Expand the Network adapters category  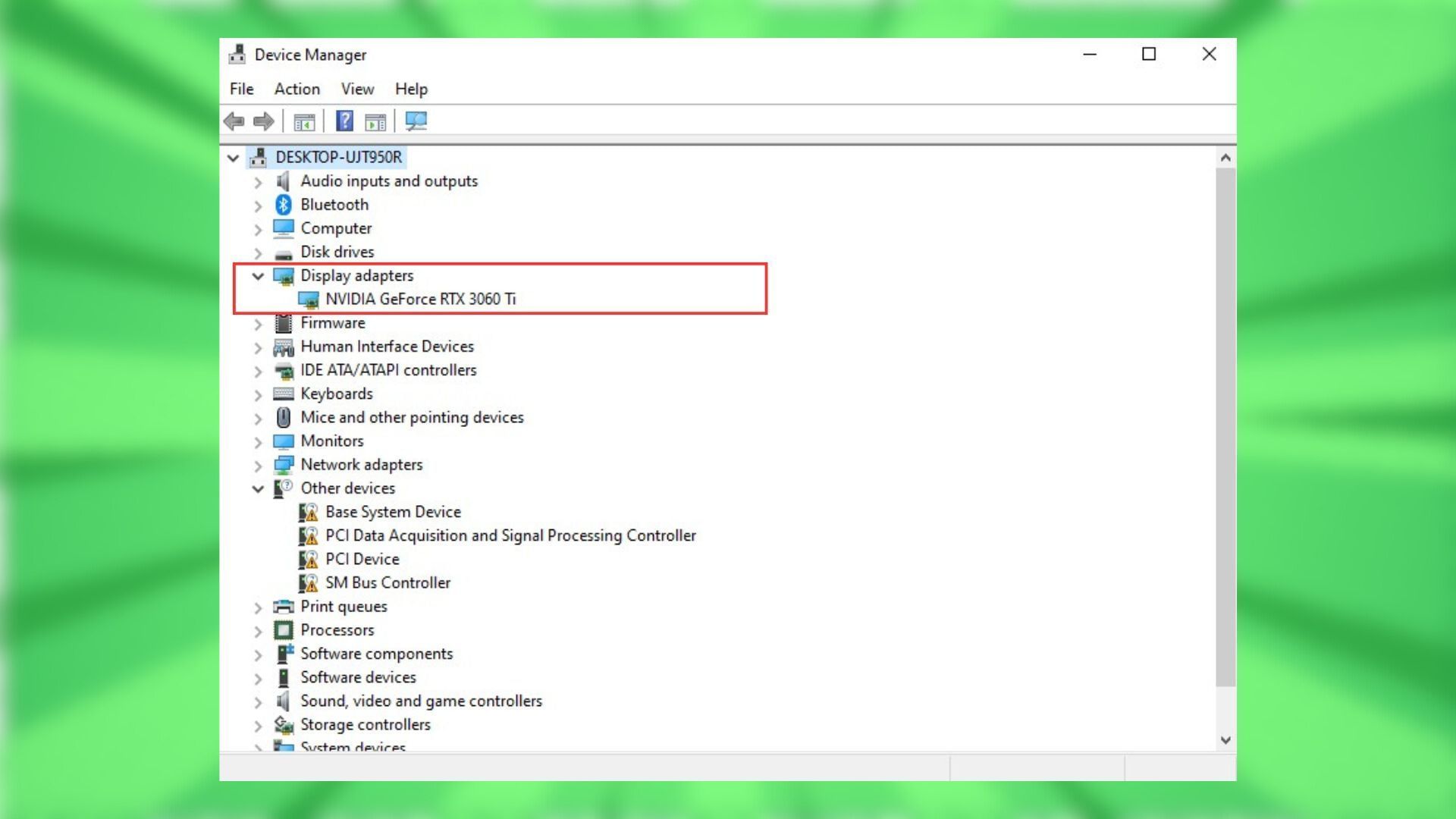pos(258,466)
